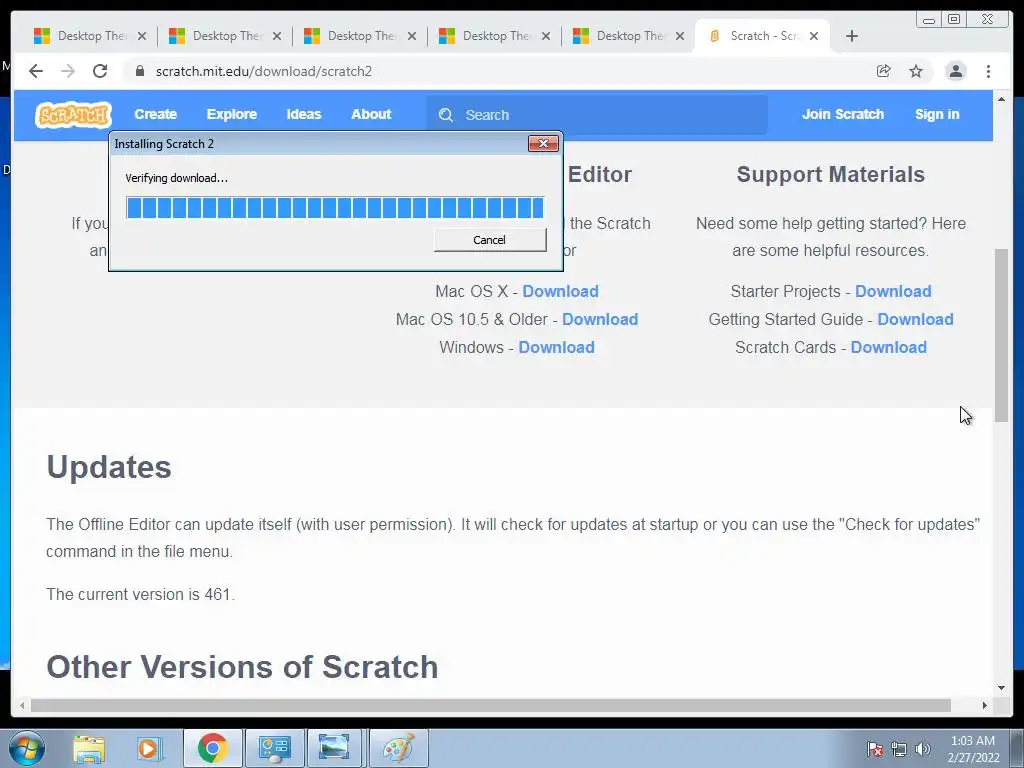The width and height of the screenshot is (1024, 768).
Task: Bookmark this page with the star icon
Action: coord(916,71)
